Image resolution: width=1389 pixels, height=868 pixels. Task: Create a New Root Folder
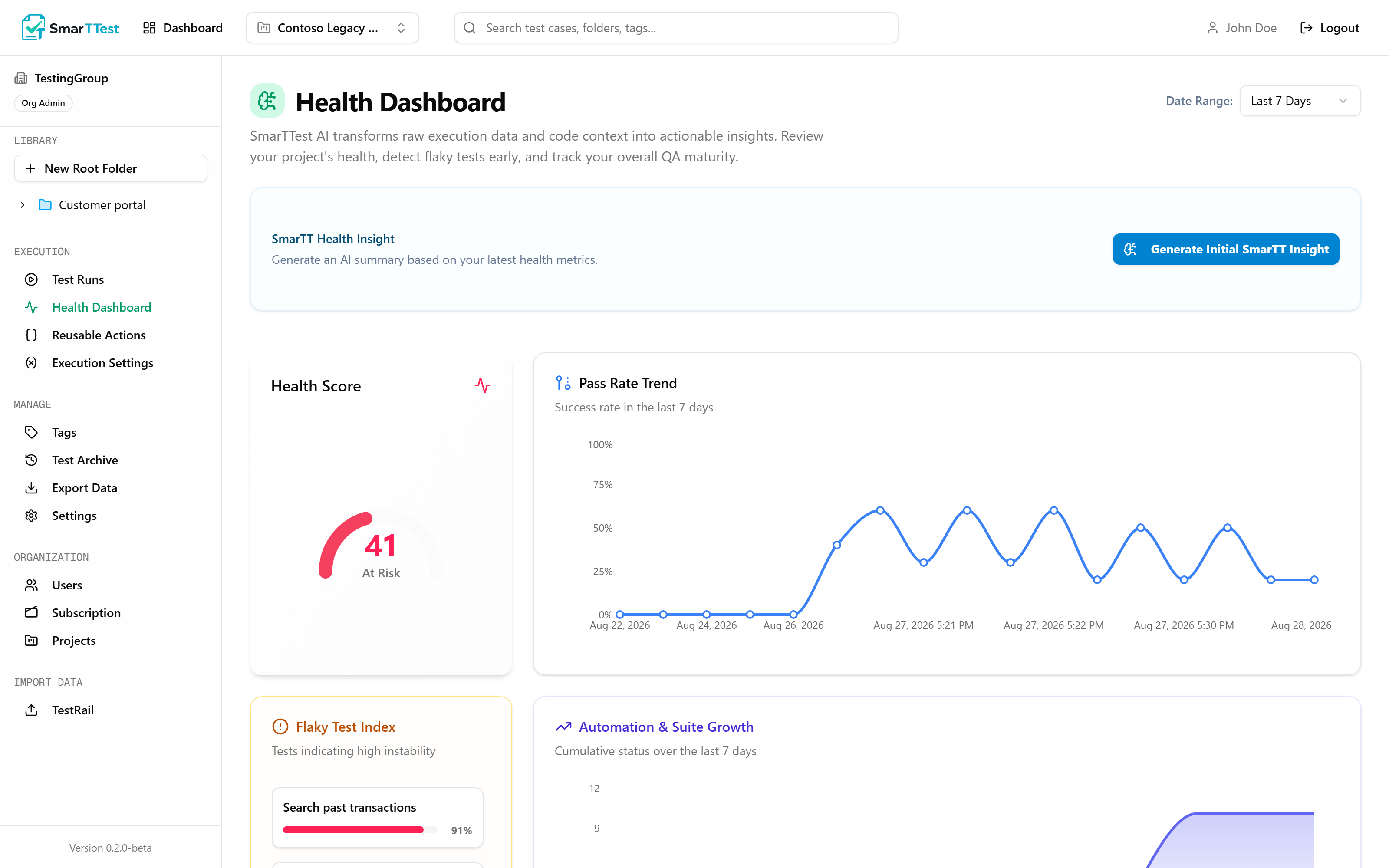[x=111, y=168]
